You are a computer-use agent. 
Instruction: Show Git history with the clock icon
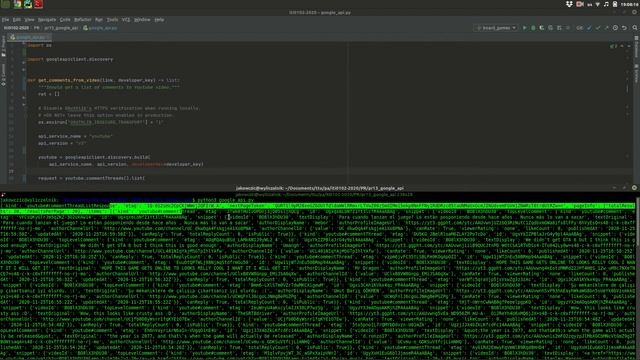[615, 28]
